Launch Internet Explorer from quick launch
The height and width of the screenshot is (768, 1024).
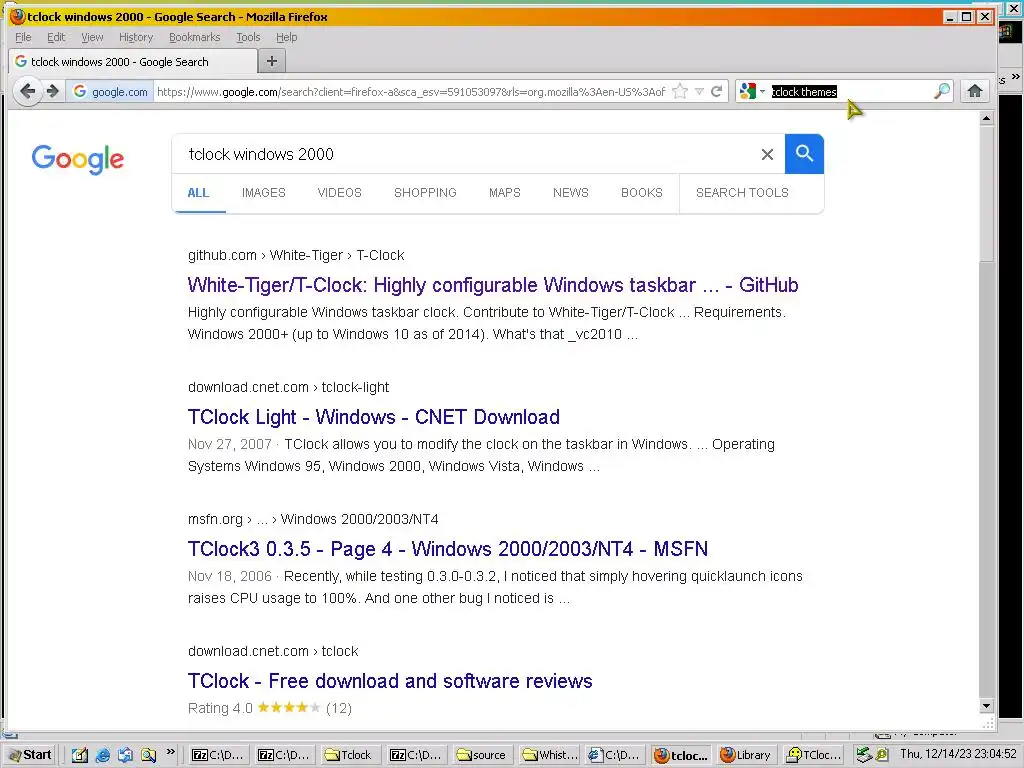pos(103,755)
